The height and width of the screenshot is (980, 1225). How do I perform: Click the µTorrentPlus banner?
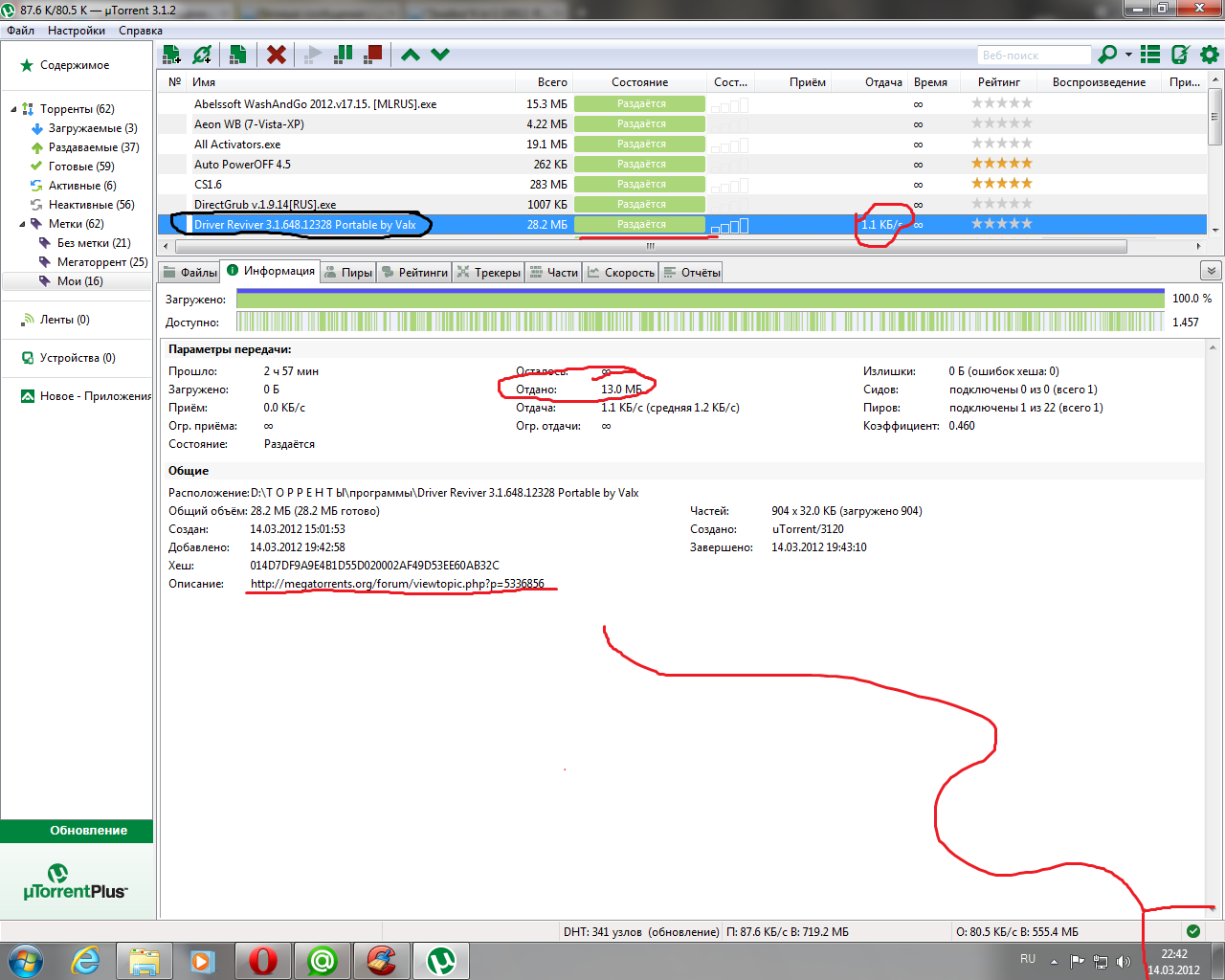[76, 882]
